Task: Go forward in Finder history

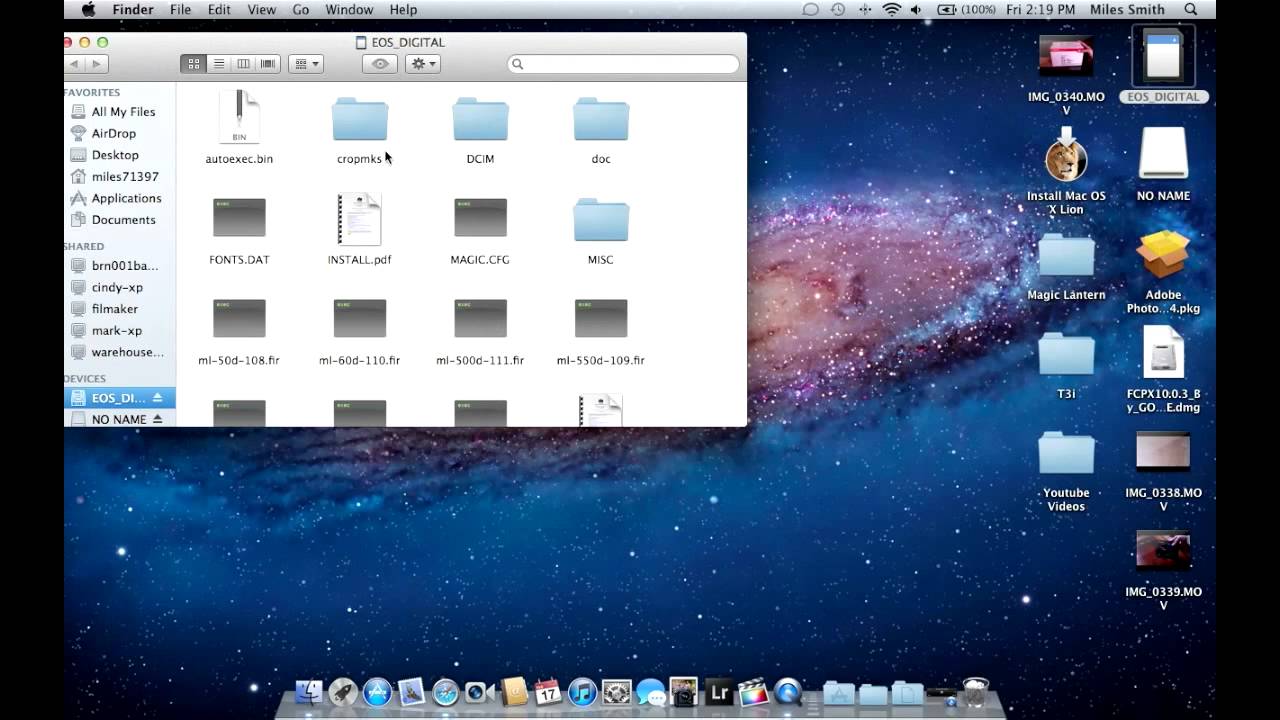Action: (97, 63)
